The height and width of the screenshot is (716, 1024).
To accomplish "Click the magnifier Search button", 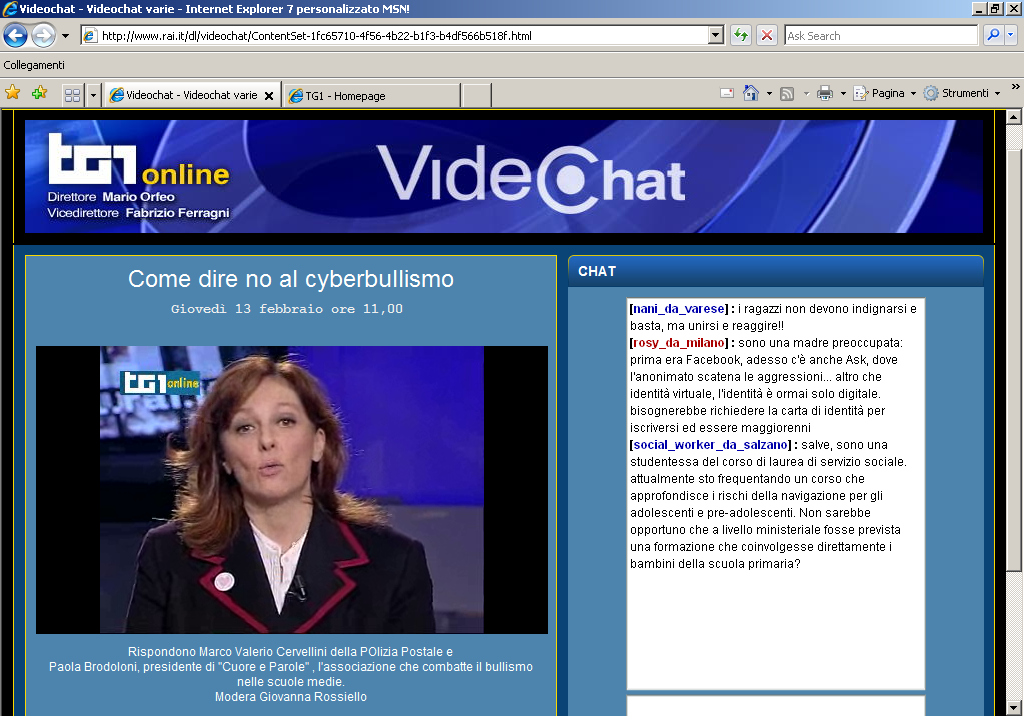I will pyautogui.click(x=993, y=35).
